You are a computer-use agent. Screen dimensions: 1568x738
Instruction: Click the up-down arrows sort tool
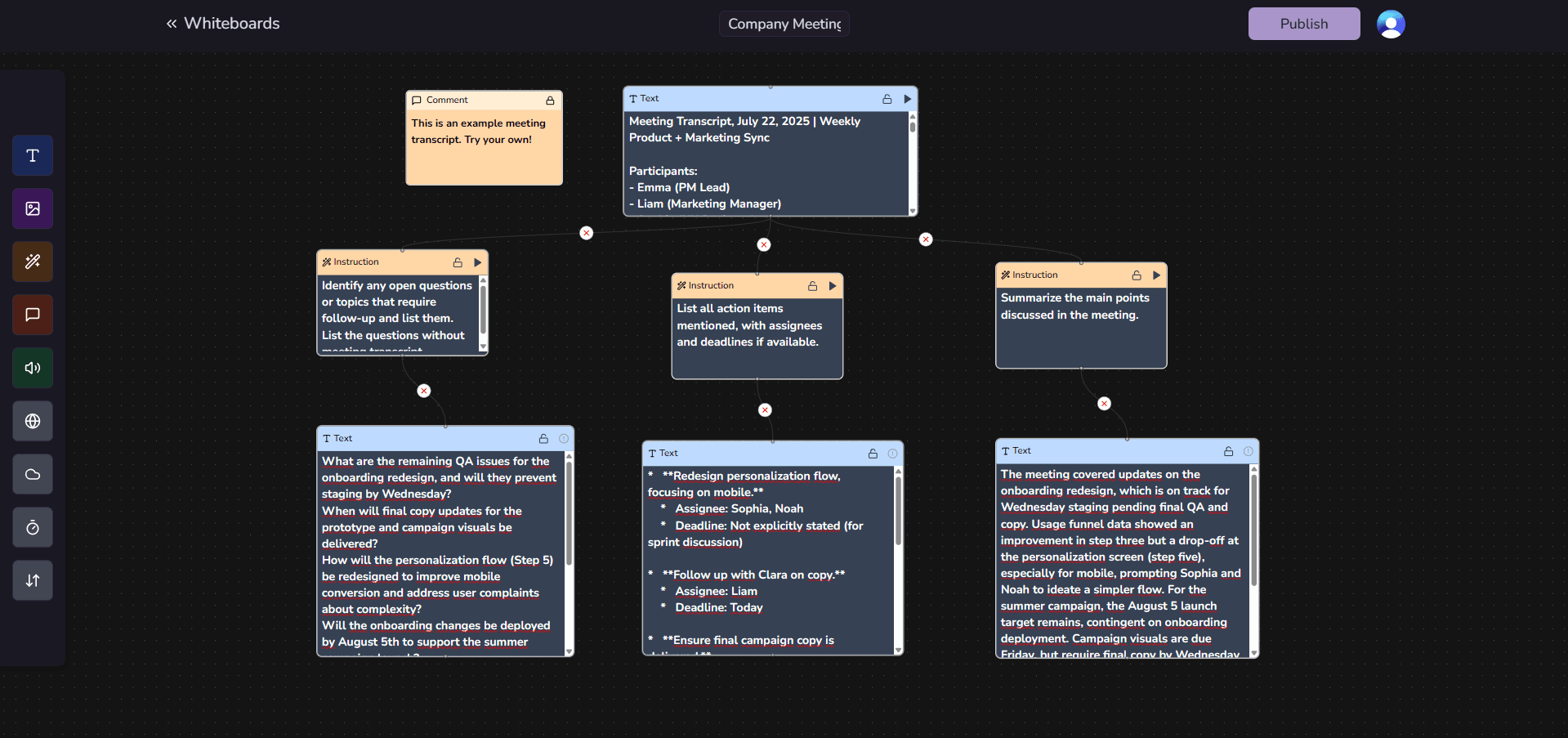33,580
